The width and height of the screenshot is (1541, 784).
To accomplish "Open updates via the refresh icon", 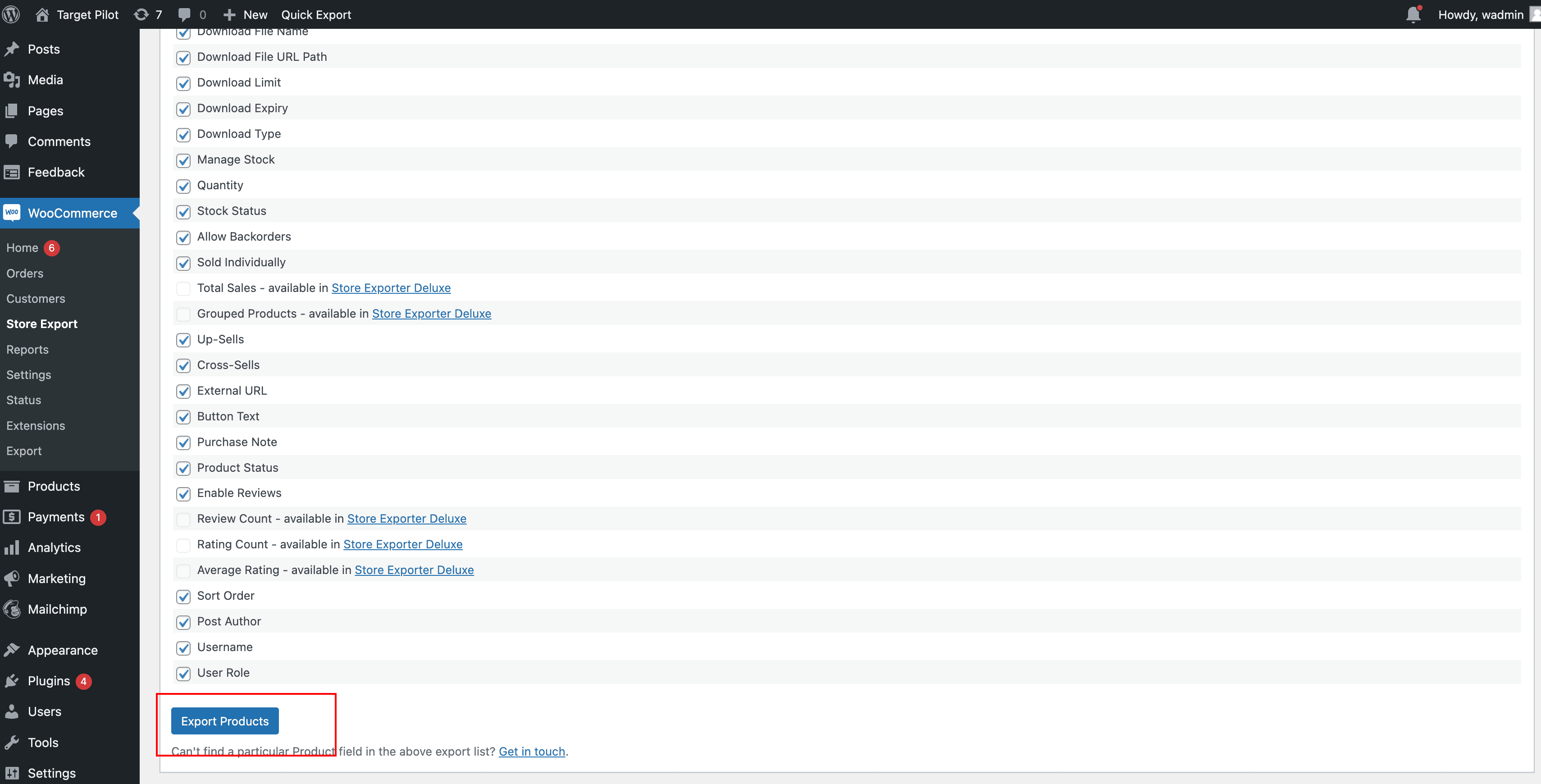I will click(x=141, y=14).
